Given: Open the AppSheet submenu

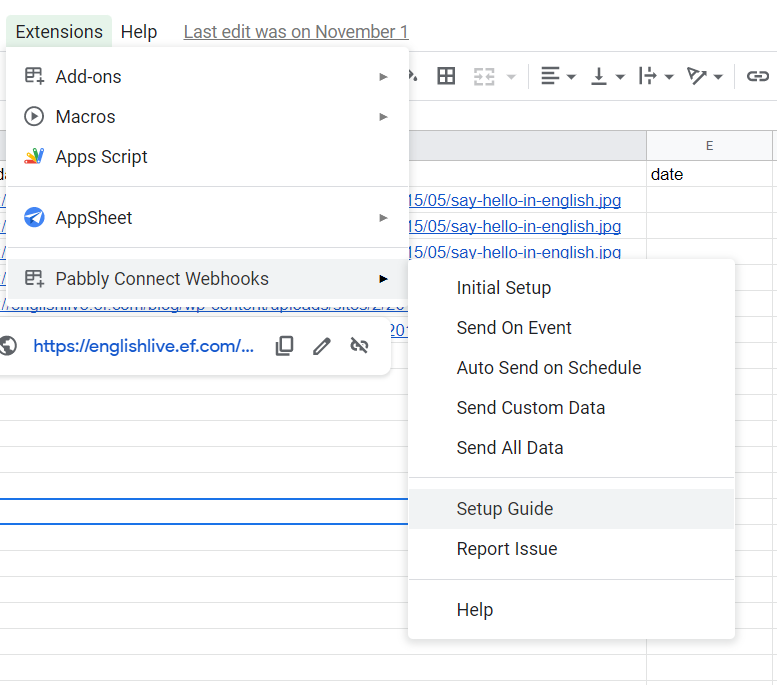Looking at the screenshot, I should 208,218.
